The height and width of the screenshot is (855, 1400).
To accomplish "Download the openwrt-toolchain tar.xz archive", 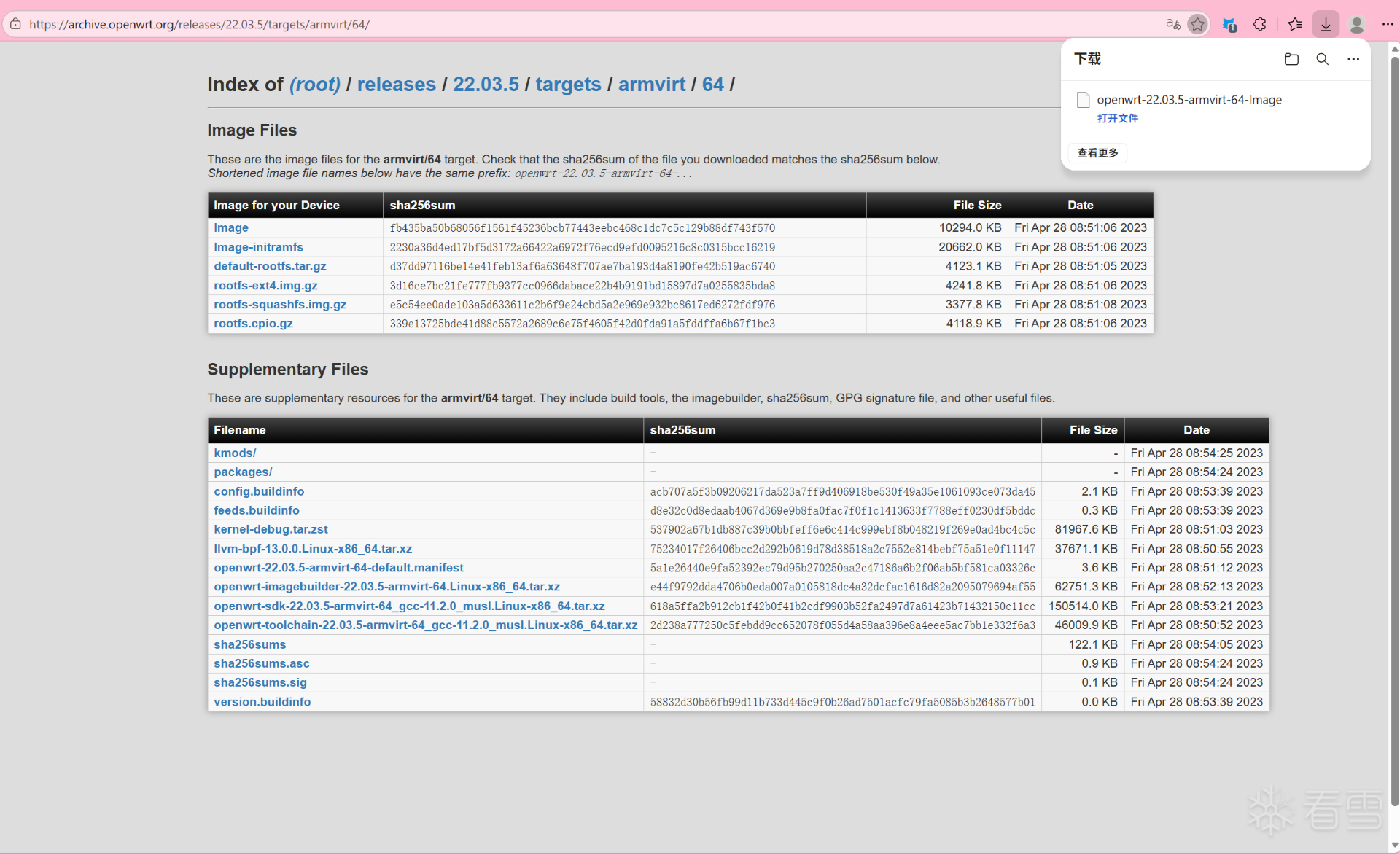I will click(426, 625).
